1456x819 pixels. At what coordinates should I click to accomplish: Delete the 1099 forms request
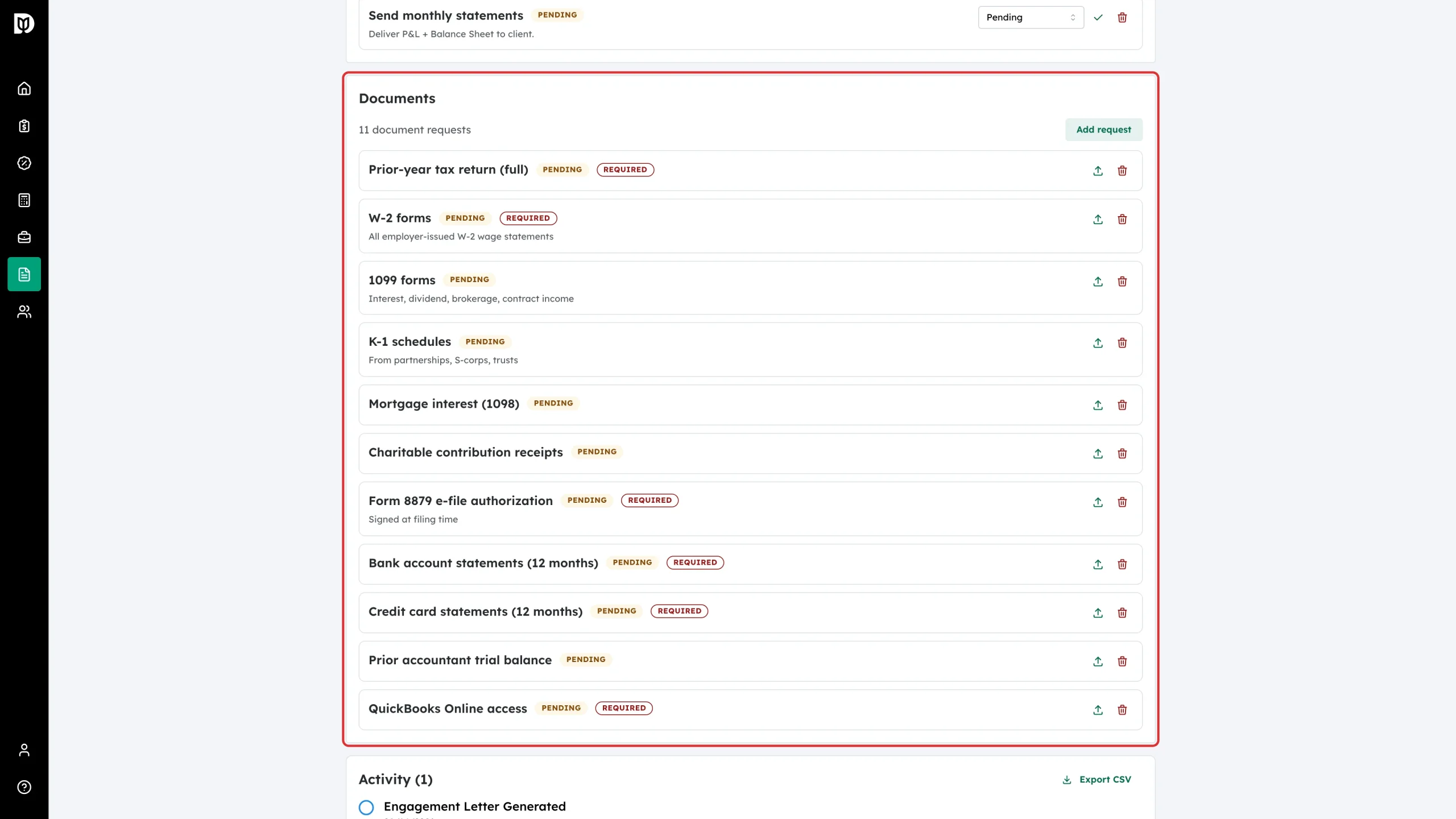click(1122, 282)
